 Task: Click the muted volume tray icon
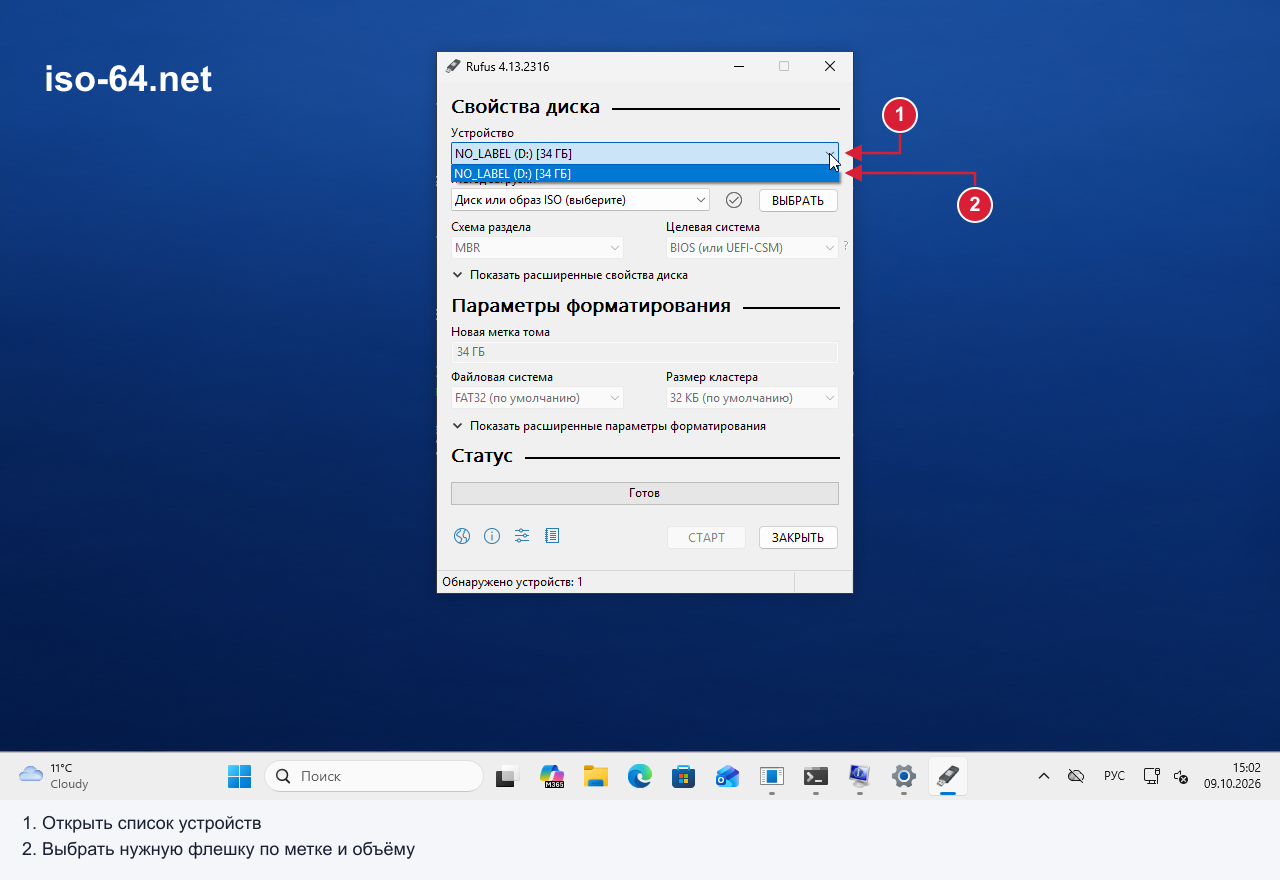click(1180, 776)
